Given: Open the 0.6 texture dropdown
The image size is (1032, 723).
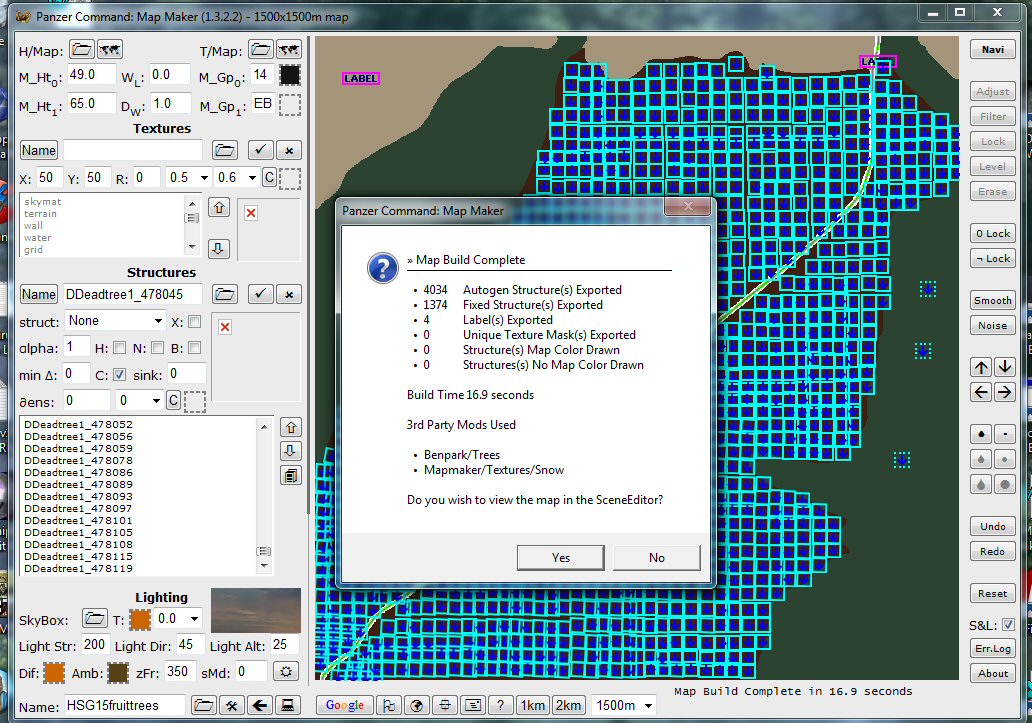Looking at the screenshot, I should (x=252, y=178).
